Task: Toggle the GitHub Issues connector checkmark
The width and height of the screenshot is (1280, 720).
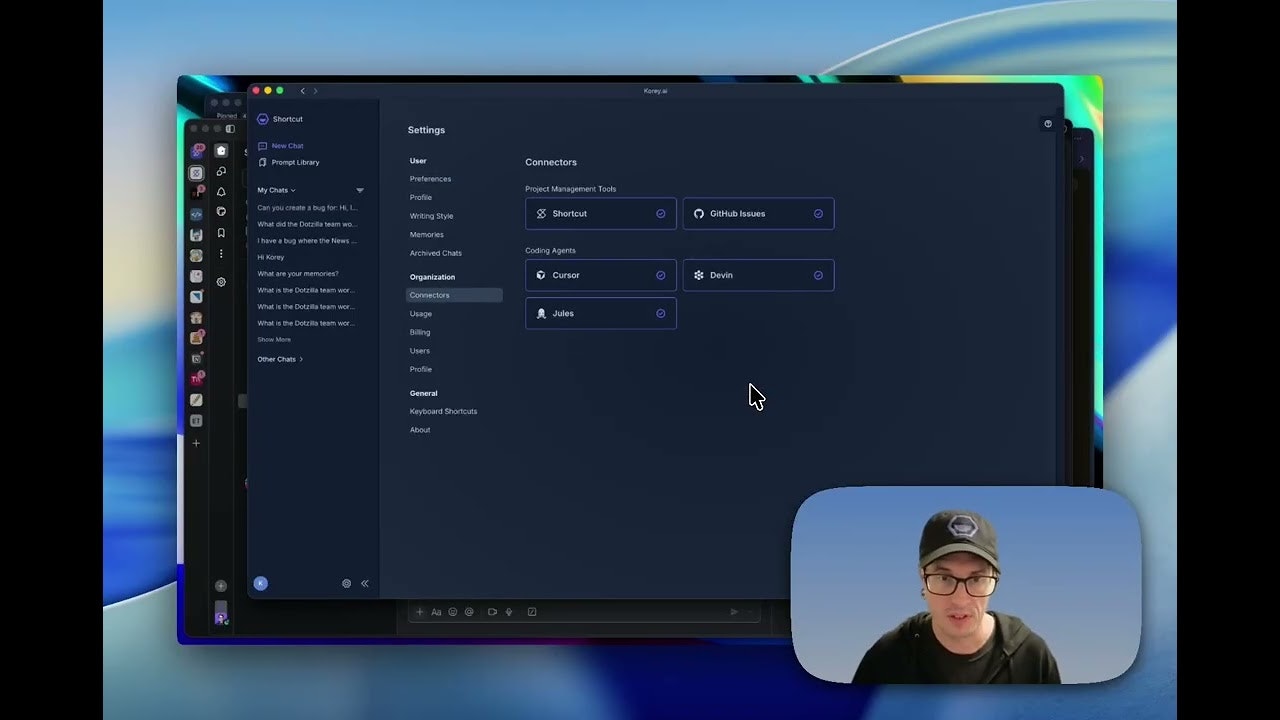Action: pyautogui.click(x=818, y=214)
